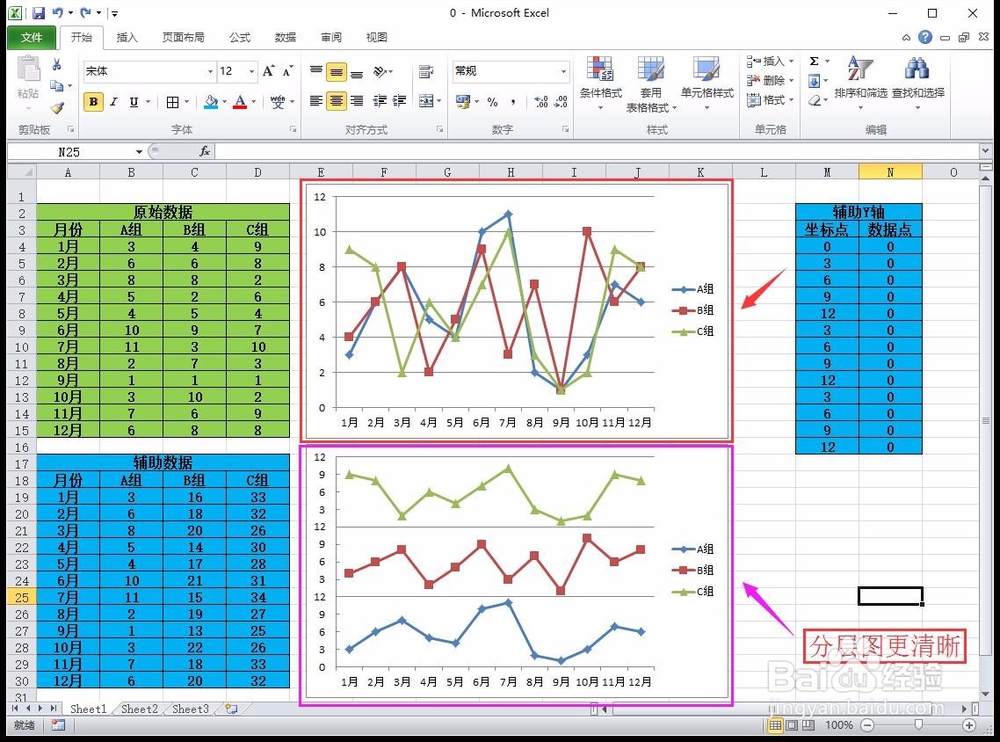The width and height of the screenshot is (1000, 742).
Task: Apply the fill color swatch
Action: 210,101
